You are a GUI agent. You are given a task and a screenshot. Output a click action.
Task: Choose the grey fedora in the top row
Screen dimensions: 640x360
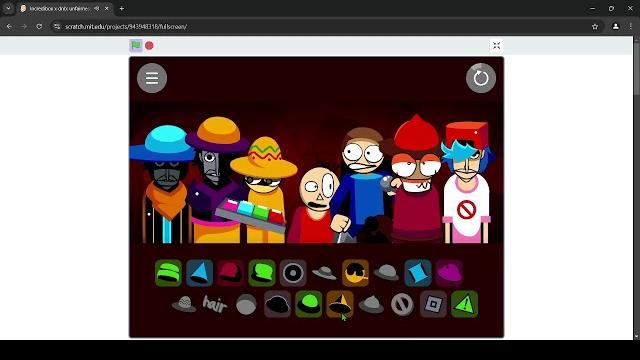pos(324,273)
